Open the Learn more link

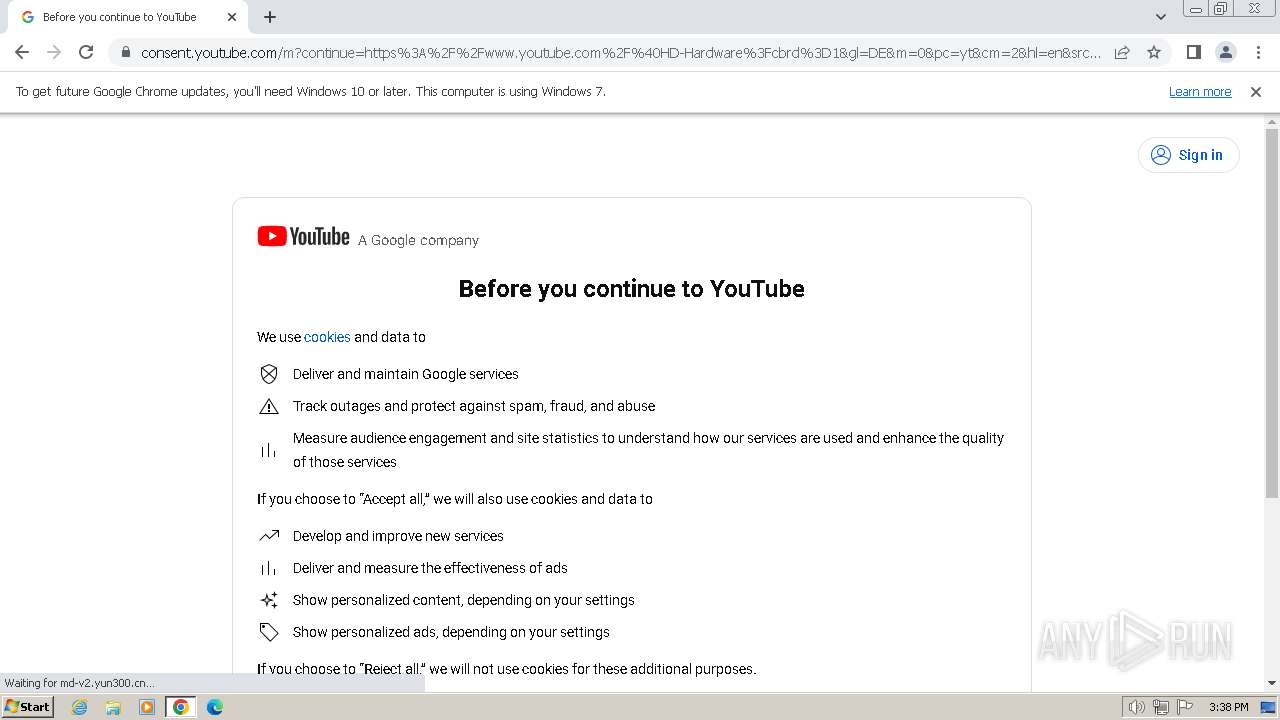coord(1200,91)
